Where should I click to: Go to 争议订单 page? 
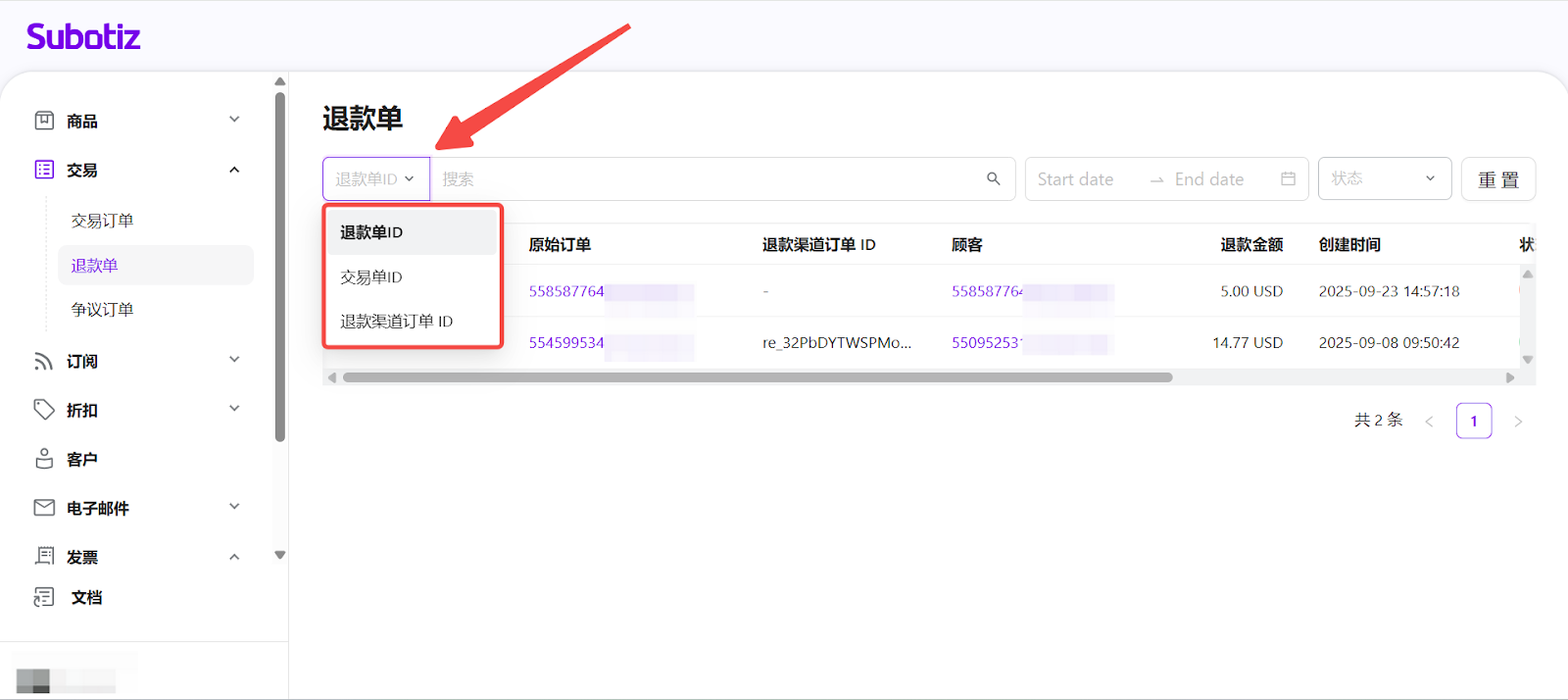click(102, 310)
